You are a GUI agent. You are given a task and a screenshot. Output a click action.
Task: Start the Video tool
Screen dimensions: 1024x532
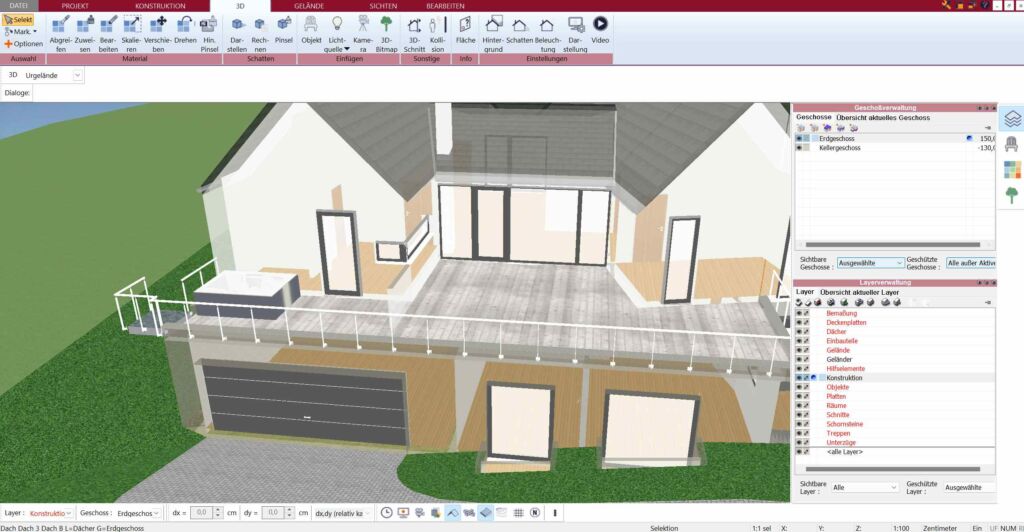[600, 30]
